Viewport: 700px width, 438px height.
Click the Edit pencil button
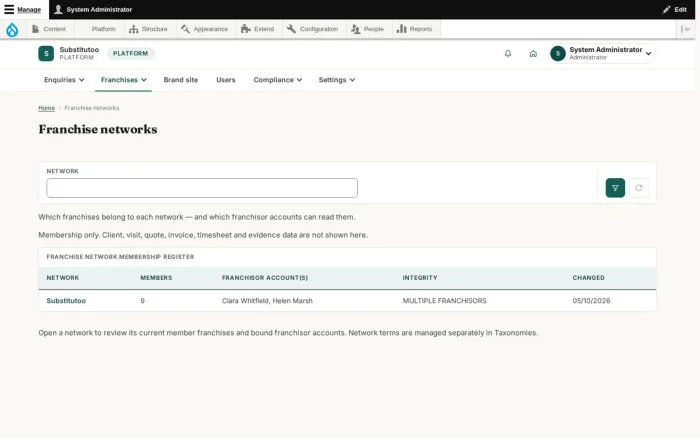675,9
